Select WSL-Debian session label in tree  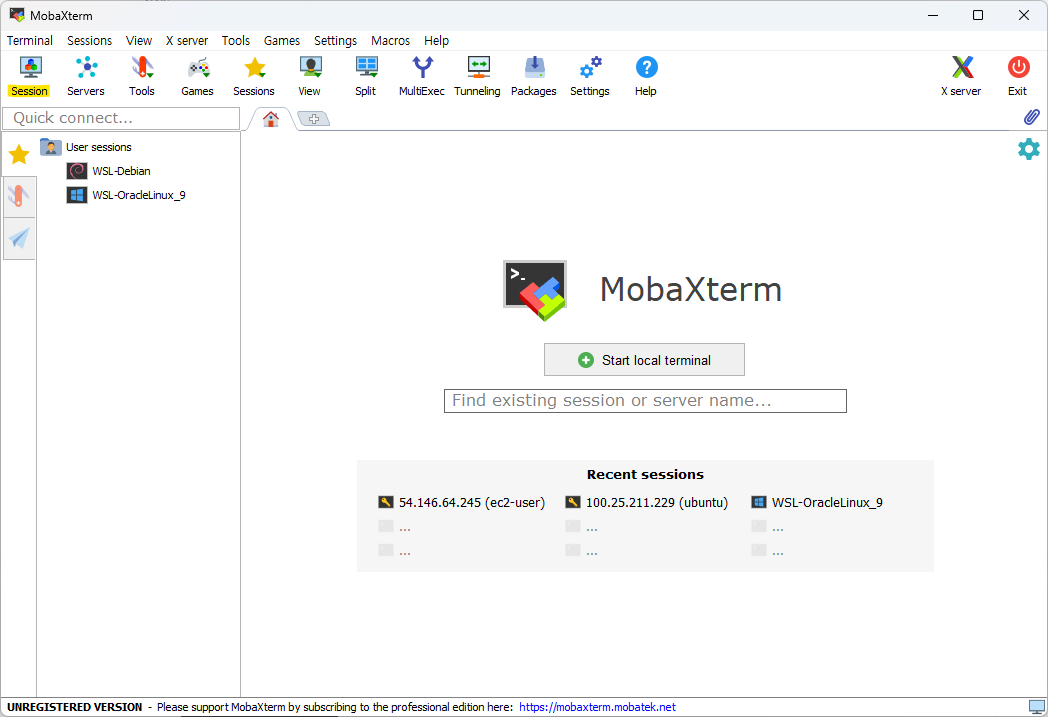[122, 171]
